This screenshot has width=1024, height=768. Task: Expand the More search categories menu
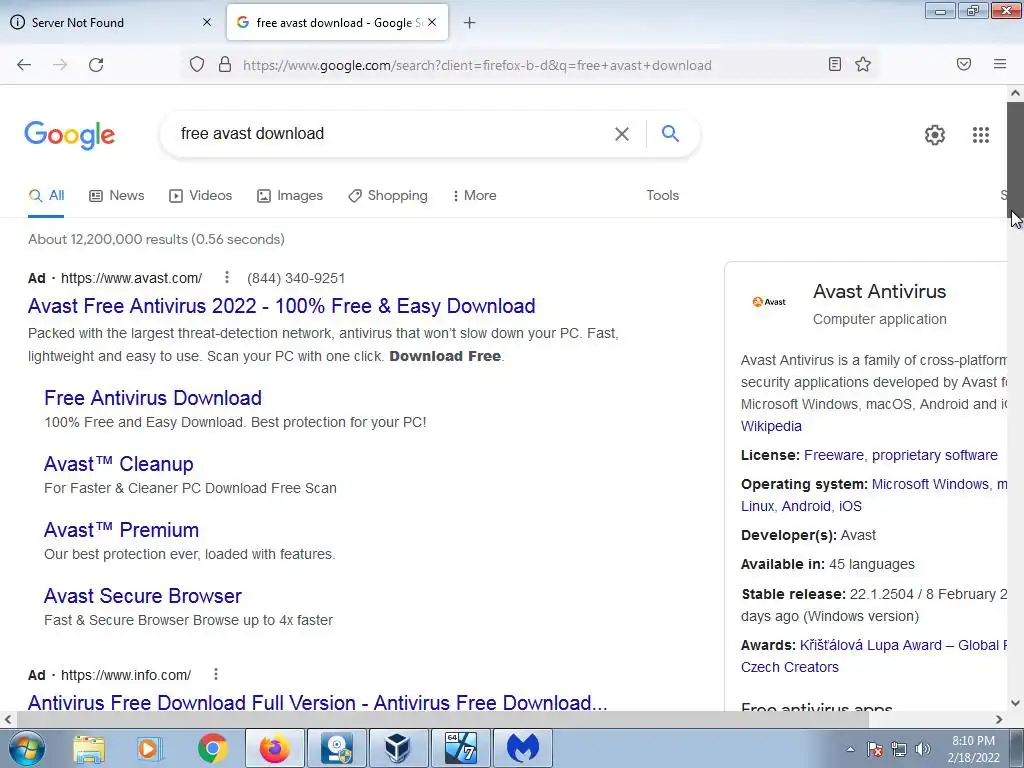pos(475,195)
